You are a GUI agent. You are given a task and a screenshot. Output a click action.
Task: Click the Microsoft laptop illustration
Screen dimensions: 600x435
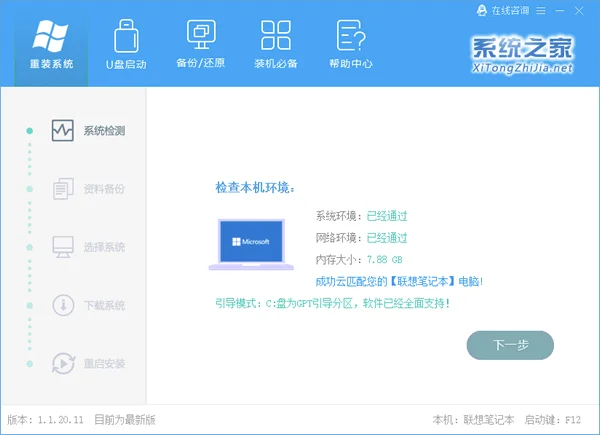(251, 244)
